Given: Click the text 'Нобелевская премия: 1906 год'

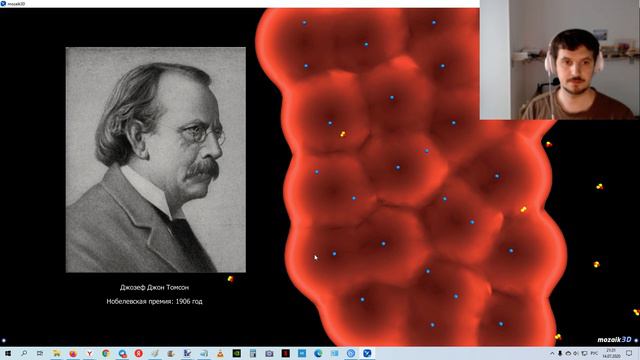Looking at the screenshot, I should 154,301.
